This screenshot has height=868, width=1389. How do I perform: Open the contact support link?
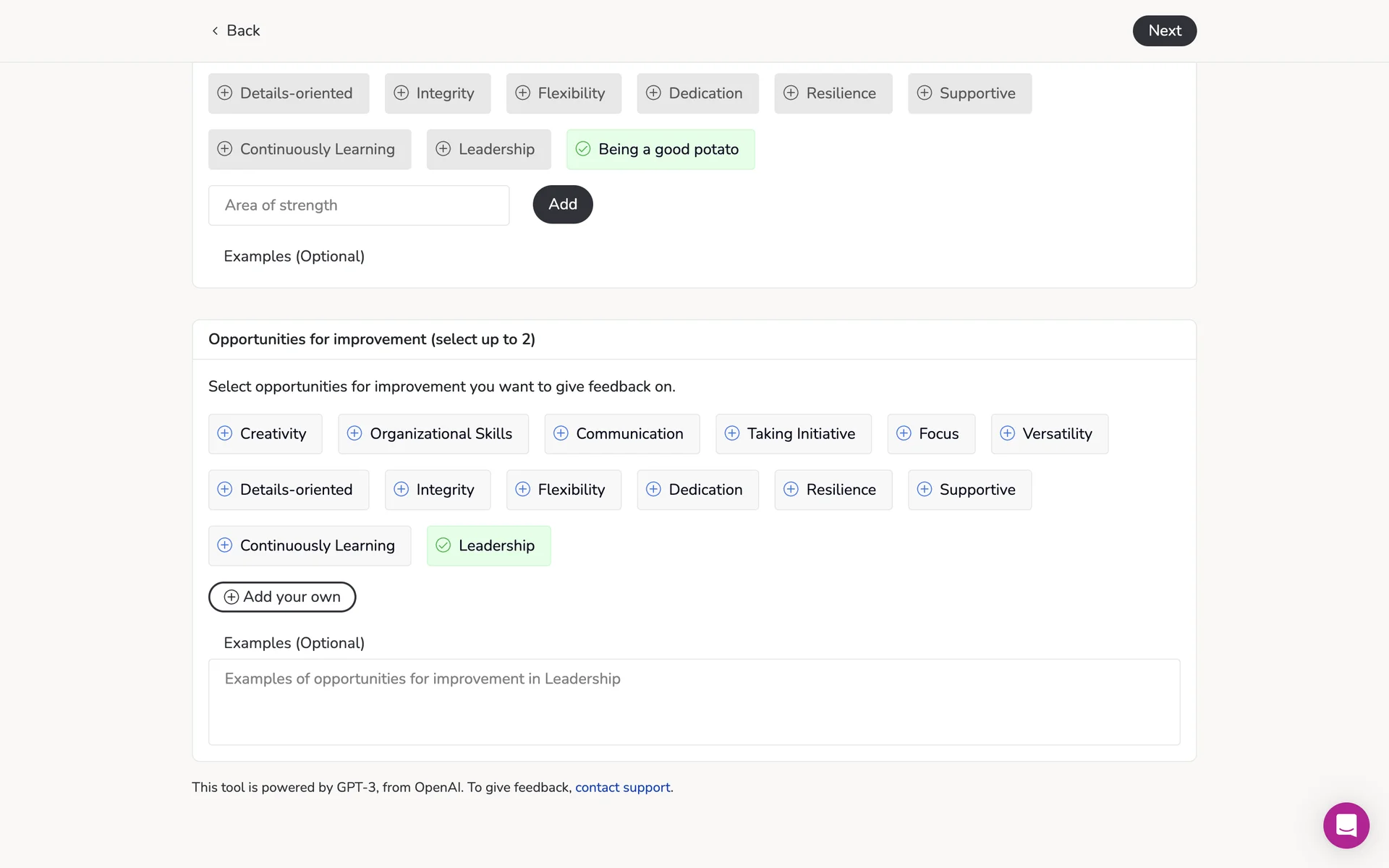622,787
